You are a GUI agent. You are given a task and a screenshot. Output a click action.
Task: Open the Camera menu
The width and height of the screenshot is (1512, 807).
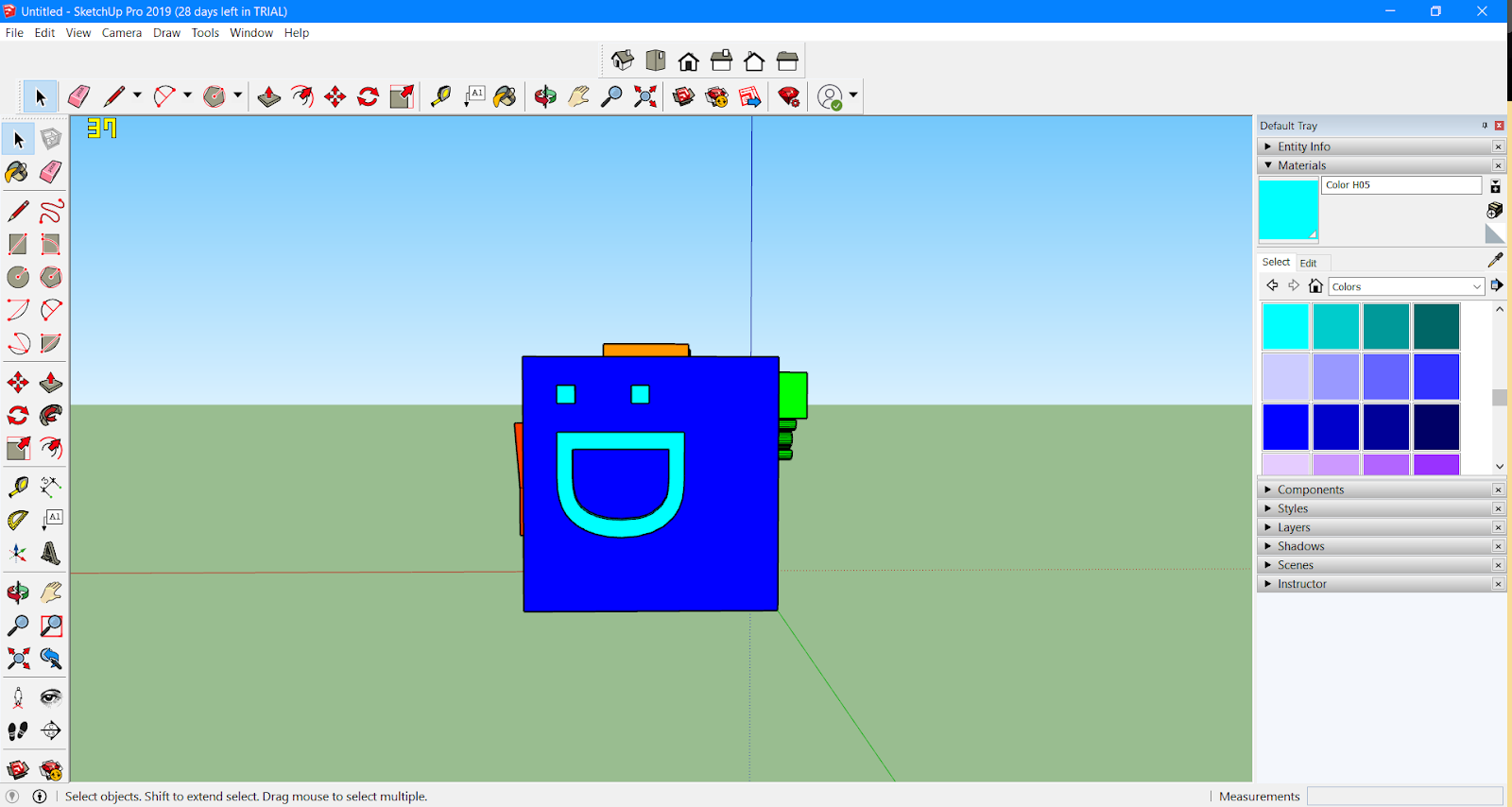click(122, 32)
